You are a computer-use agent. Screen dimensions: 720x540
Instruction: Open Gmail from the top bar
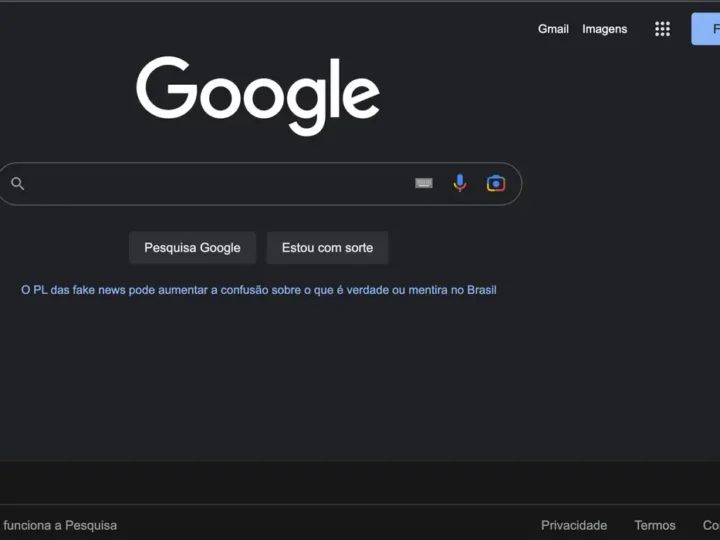click(553, 29)
